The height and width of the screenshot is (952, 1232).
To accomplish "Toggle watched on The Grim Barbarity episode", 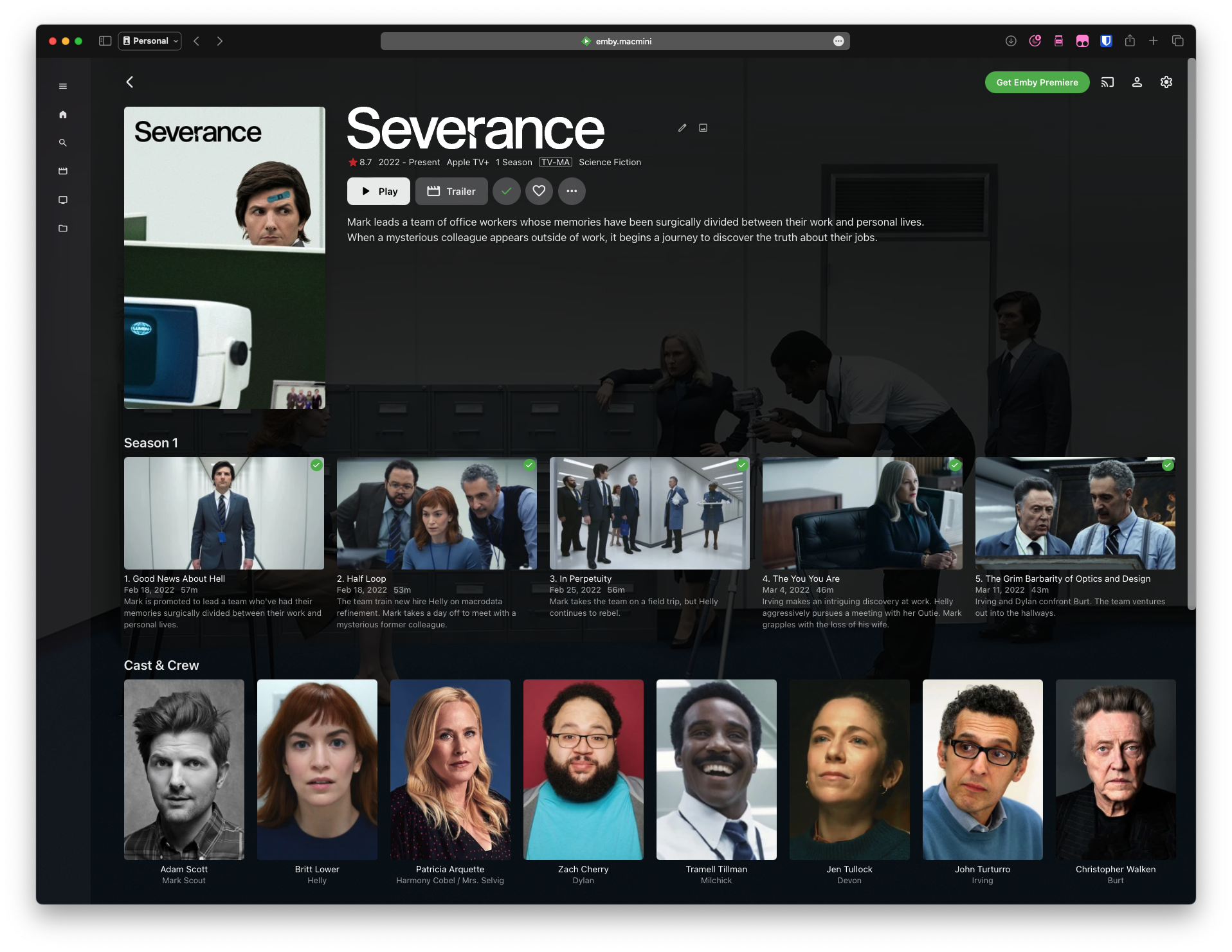I will 1168,465.
